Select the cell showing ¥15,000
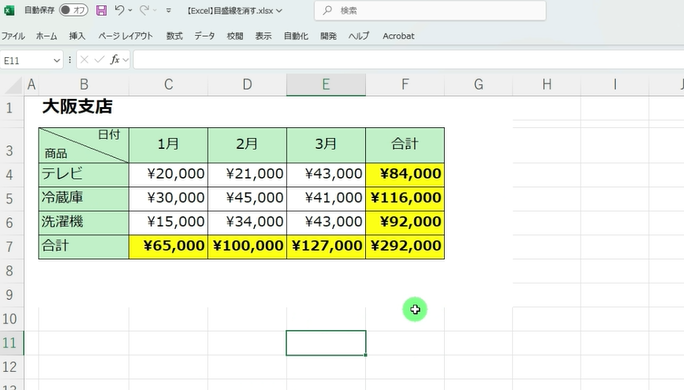The width and height of the screenshot is (684, 390). (x=168, y=223)
